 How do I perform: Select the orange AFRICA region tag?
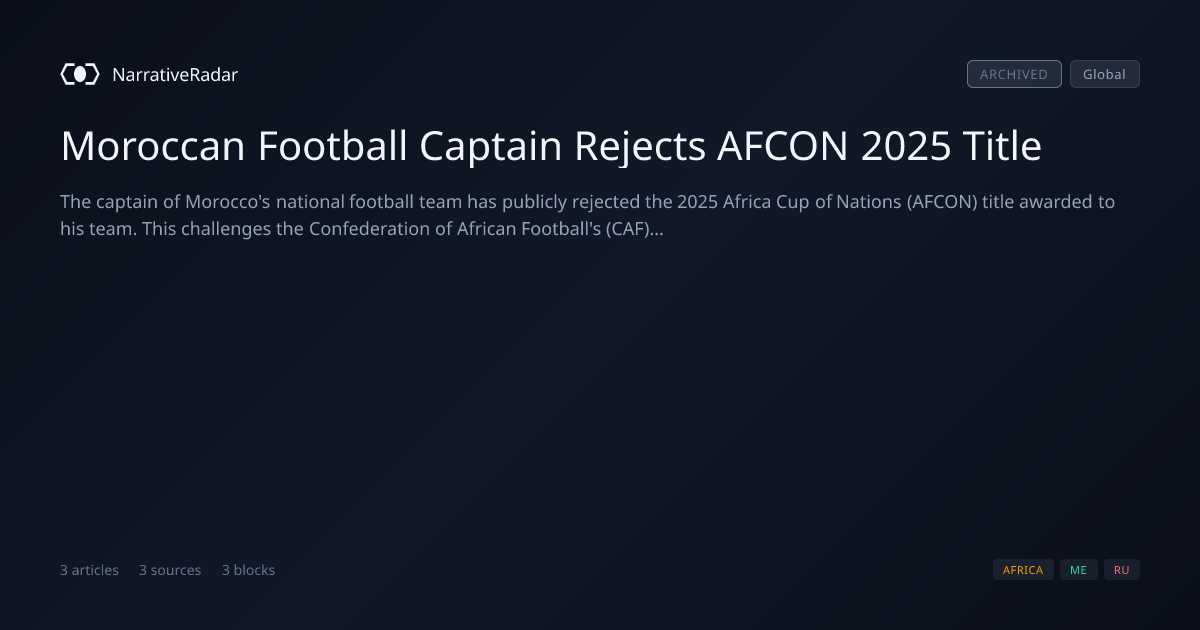coord(1023,570)
